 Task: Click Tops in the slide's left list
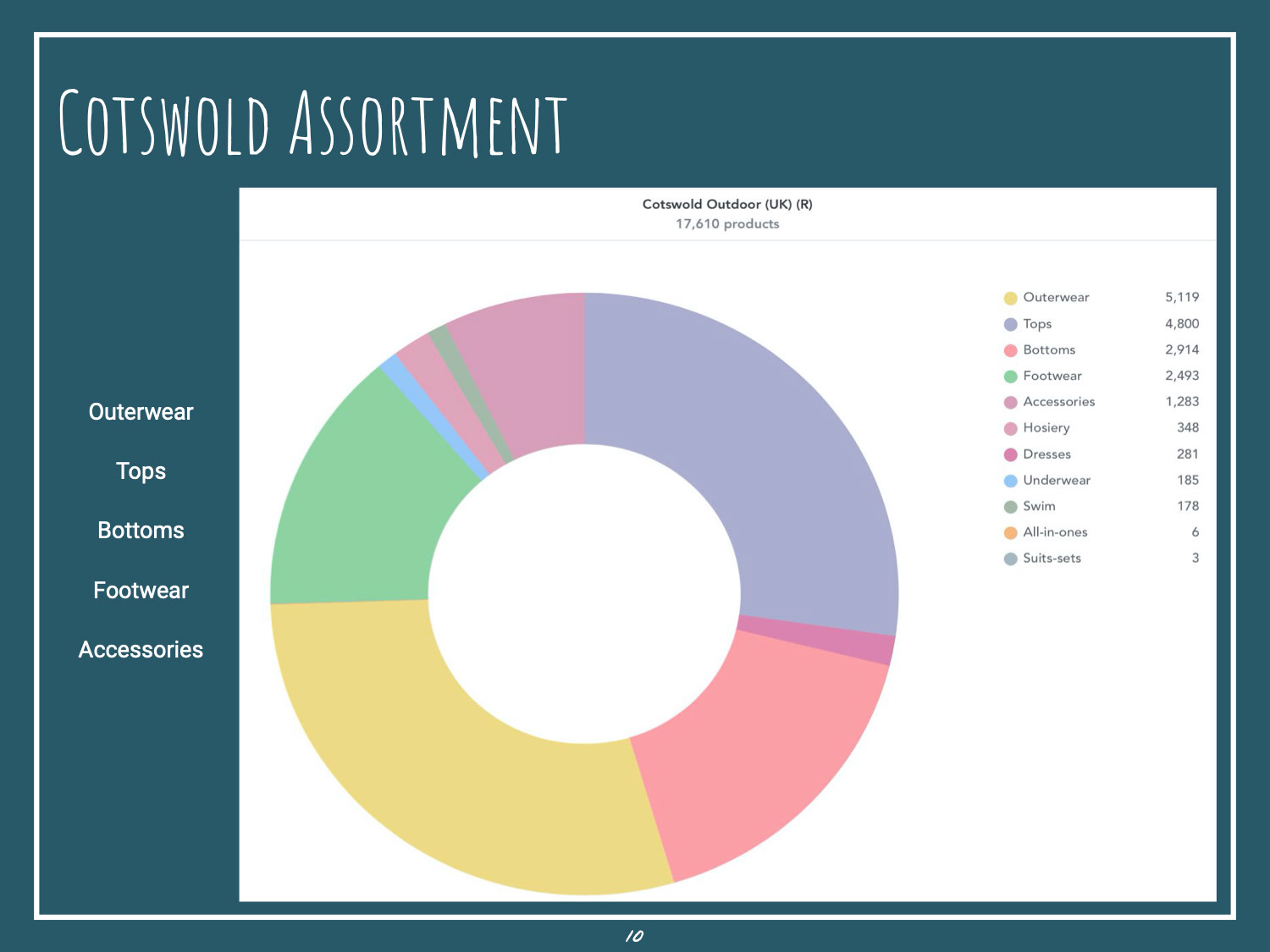coord(141,471)
